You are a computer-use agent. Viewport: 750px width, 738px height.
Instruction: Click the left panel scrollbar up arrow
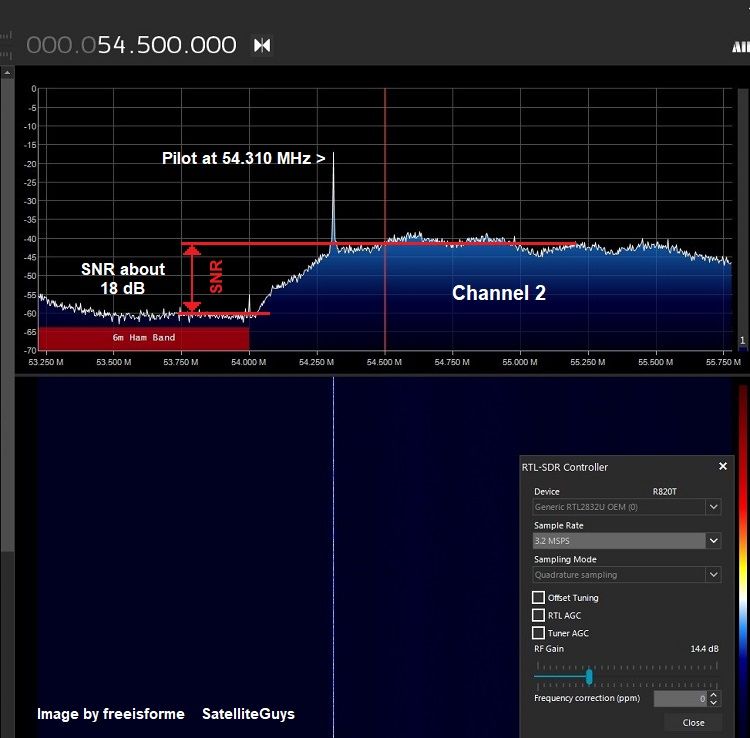pos(7,73)
